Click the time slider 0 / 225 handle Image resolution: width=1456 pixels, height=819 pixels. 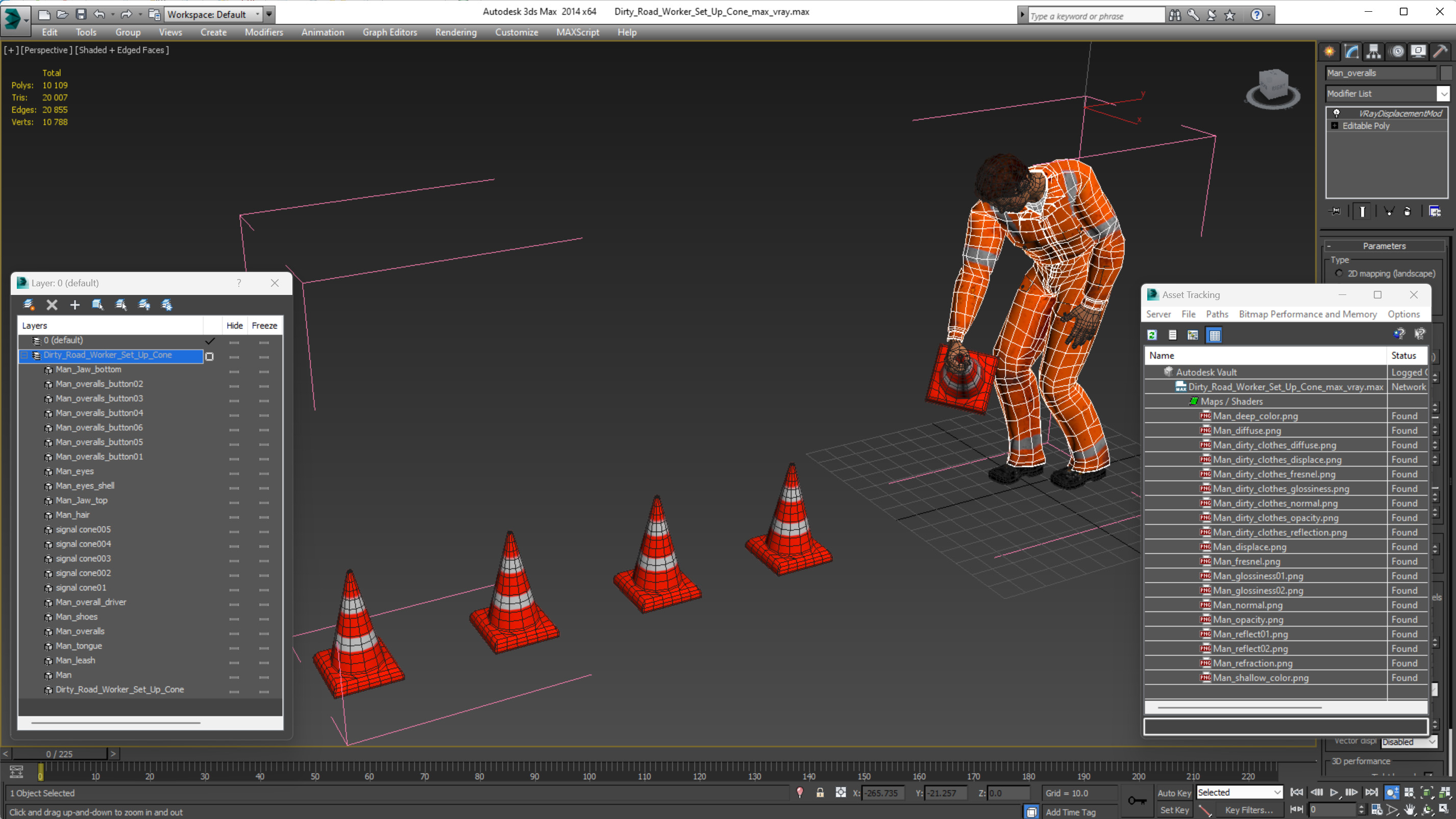(x=59, y=754)
